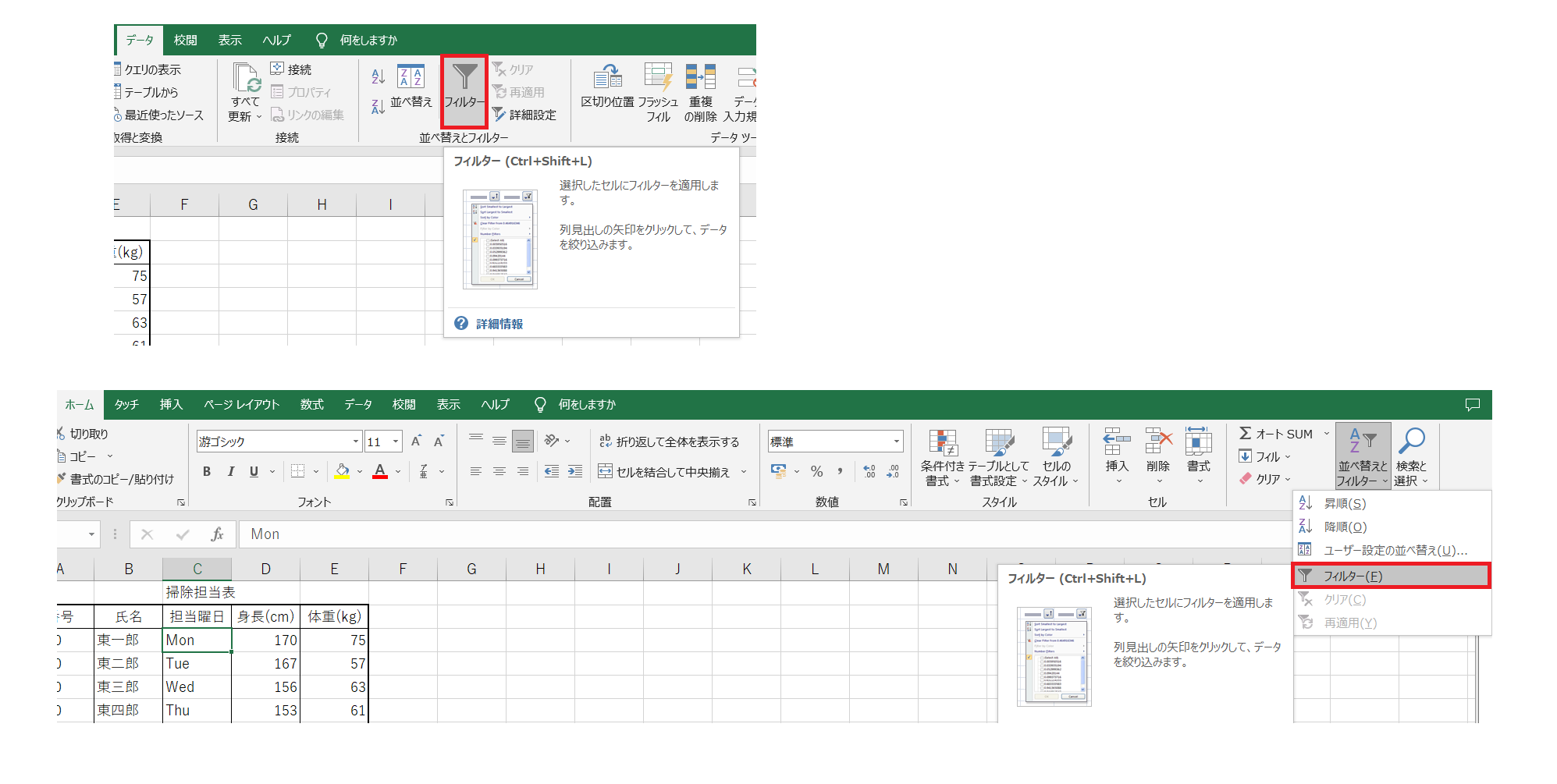Select cell containing Wed

197,686
